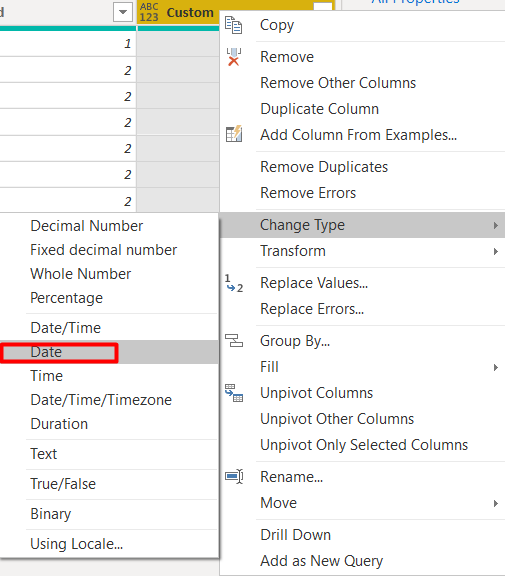Screen dimensions: 505x576
Task: Expand the Fill submenu arrow
Action: [495, 367]
